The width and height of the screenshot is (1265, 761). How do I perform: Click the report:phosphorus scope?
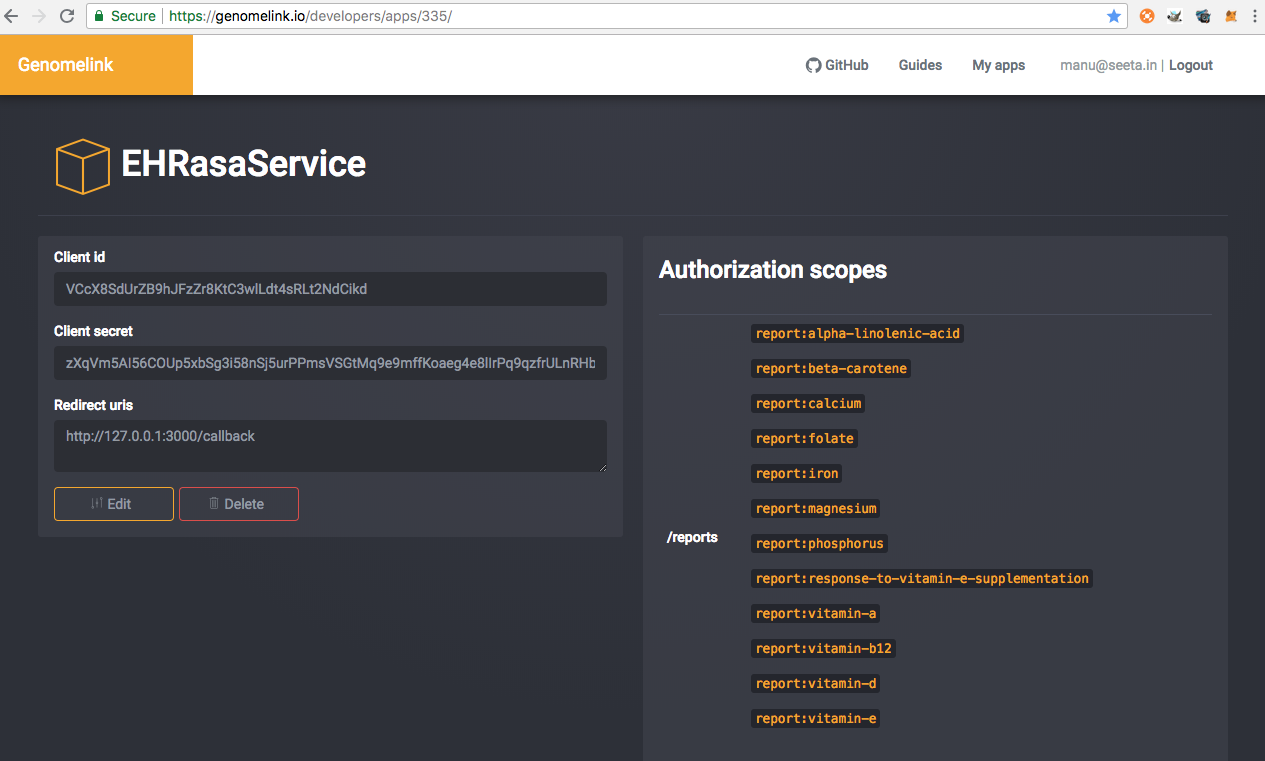[820, 544]
